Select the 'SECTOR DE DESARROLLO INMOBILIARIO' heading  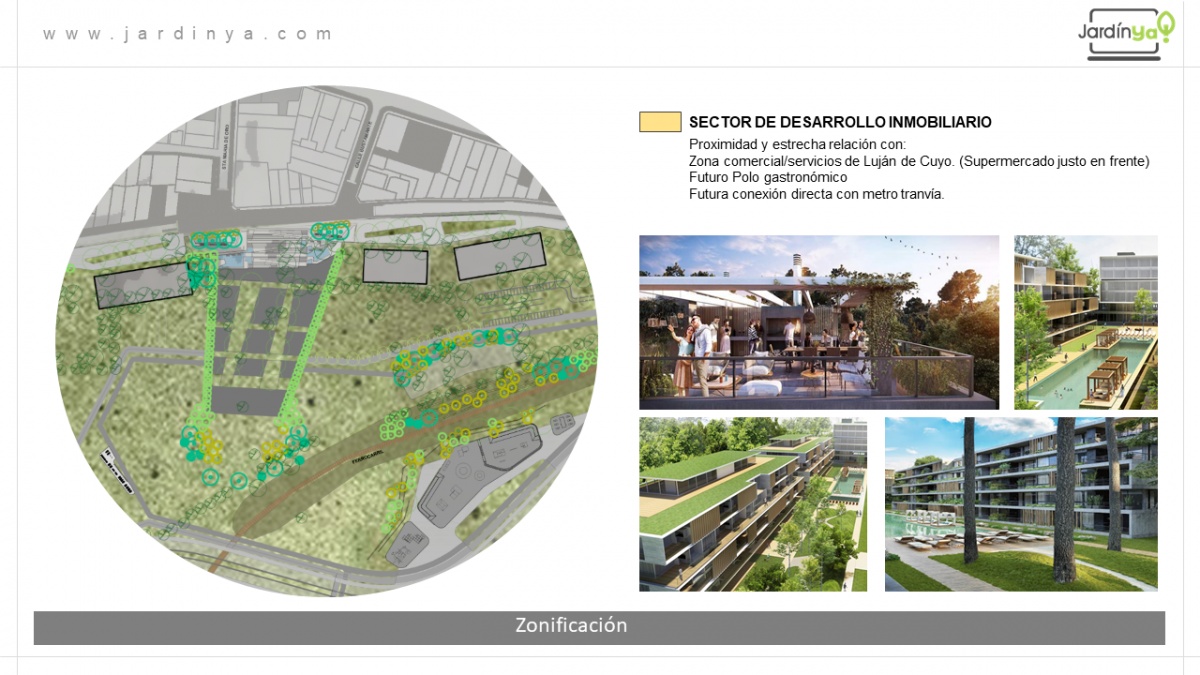(840, 122)
